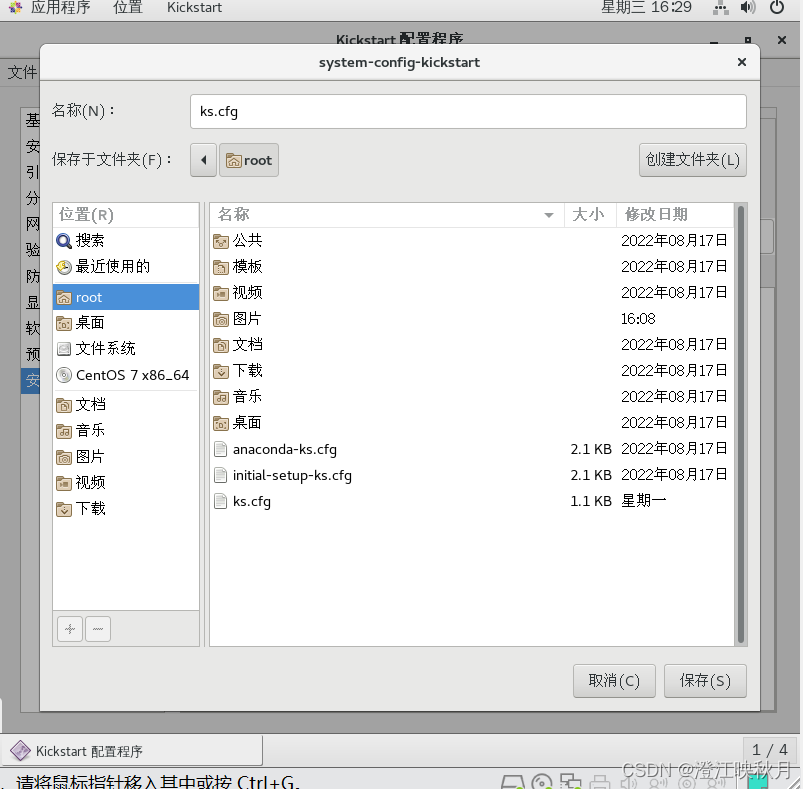This screenshot has height=789, width=805.
Task: Click the 保存(S) button to save ks.cfg
Action: [704, 681]
